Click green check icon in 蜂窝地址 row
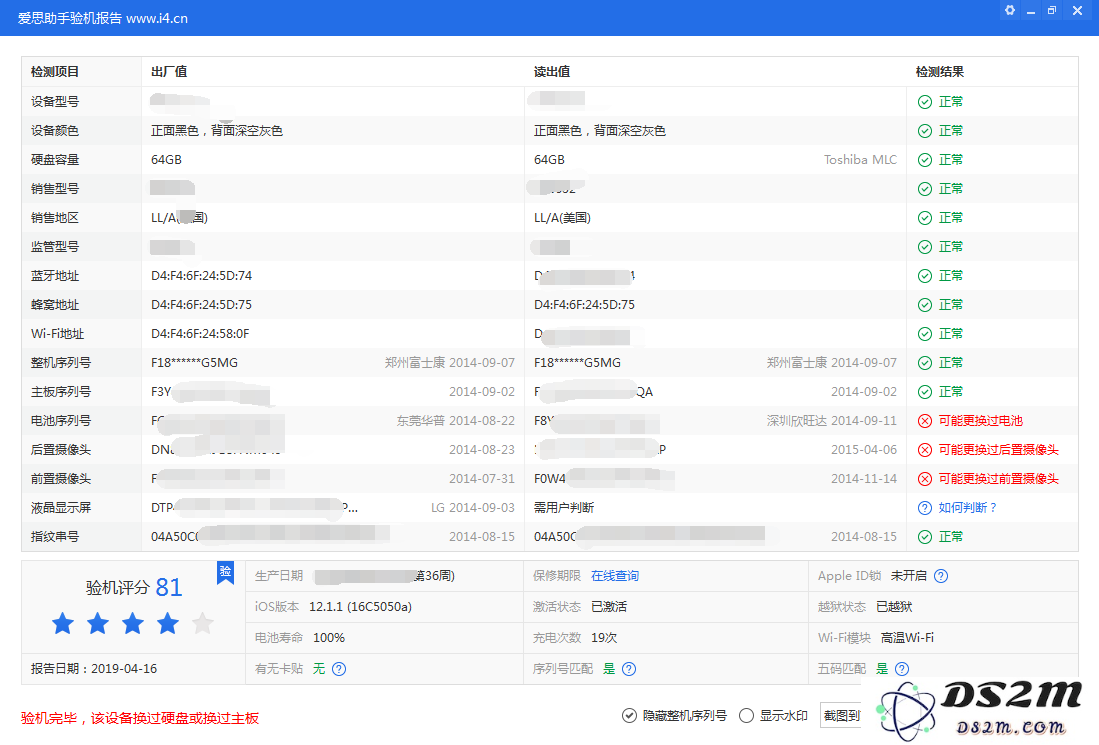Viewport: 1099px width, 745px height. coord(924,306)
